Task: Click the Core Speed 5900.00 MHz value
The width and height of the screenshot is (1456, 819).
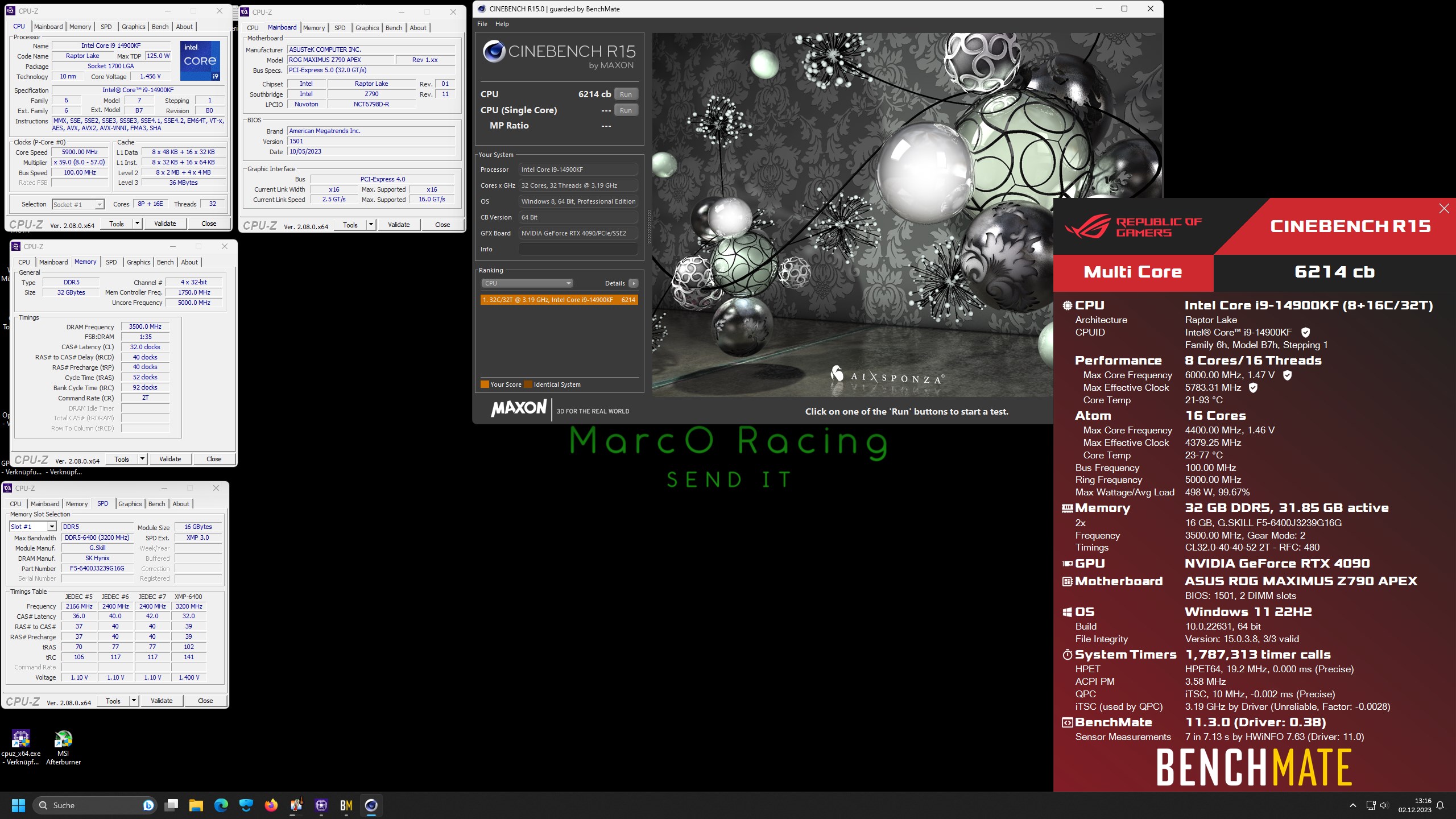Action: (x=80, y=152)
